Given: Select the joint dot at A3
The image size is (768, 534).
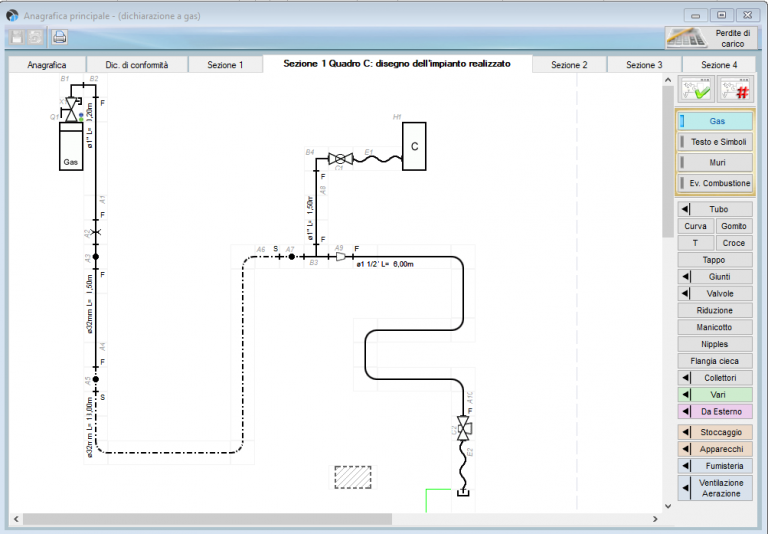Looking at the screenshot, I should tap(96, 257).
